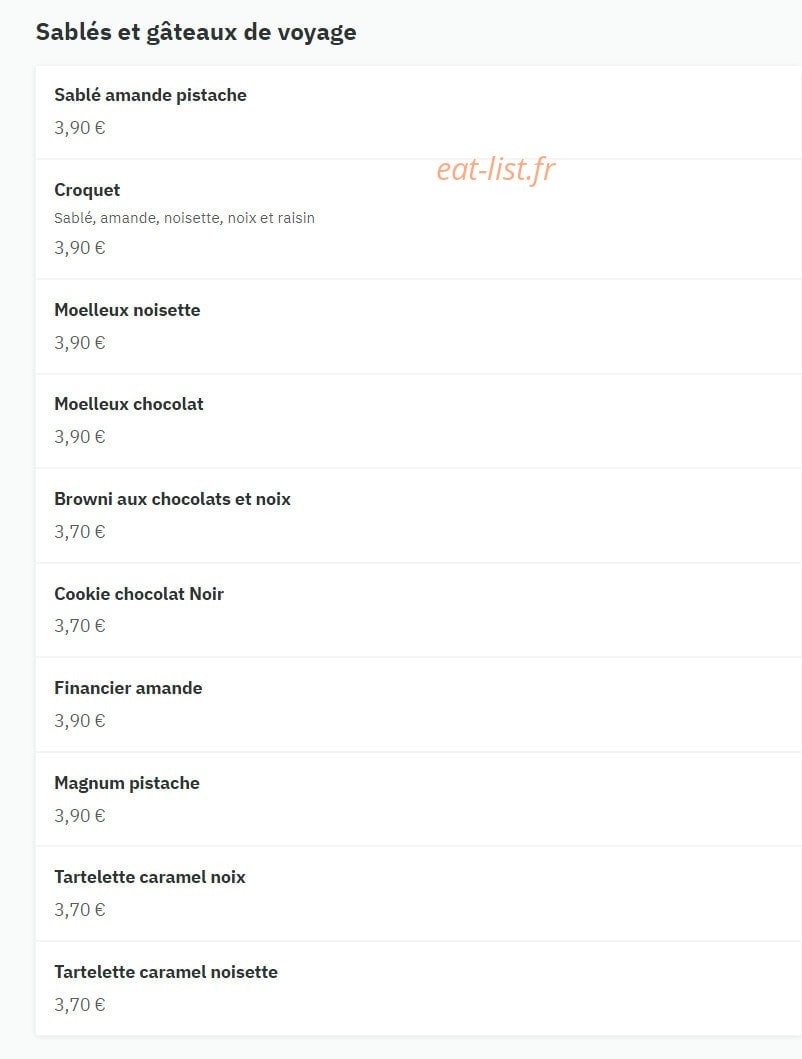
Task: Open the Croquet menu item
Action: (418, 219)
